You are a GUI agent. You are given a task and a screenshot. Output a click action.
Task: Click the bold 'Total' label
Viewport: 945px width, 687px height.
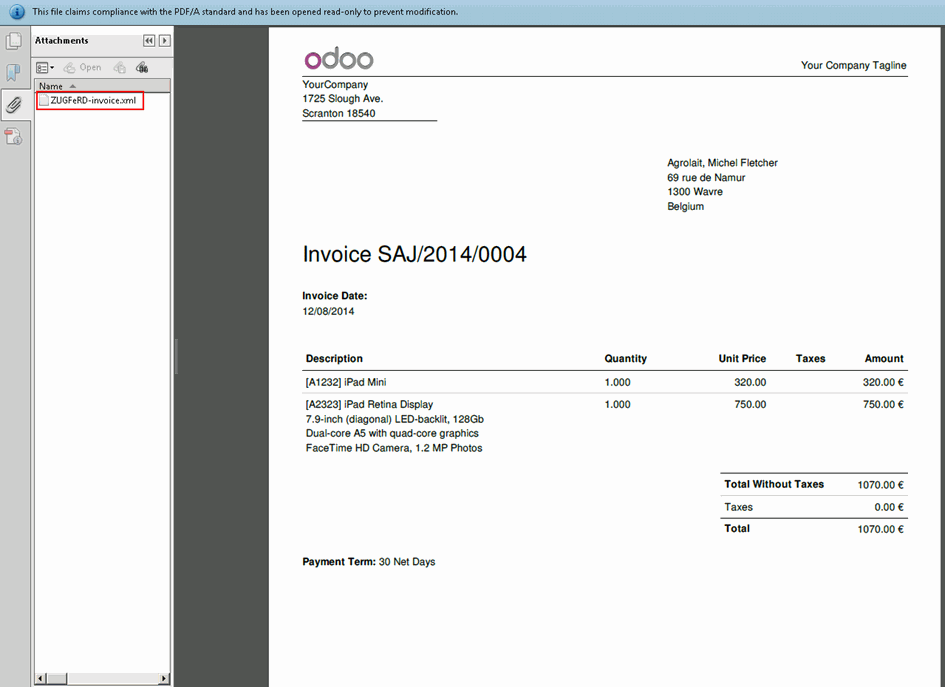736,529
